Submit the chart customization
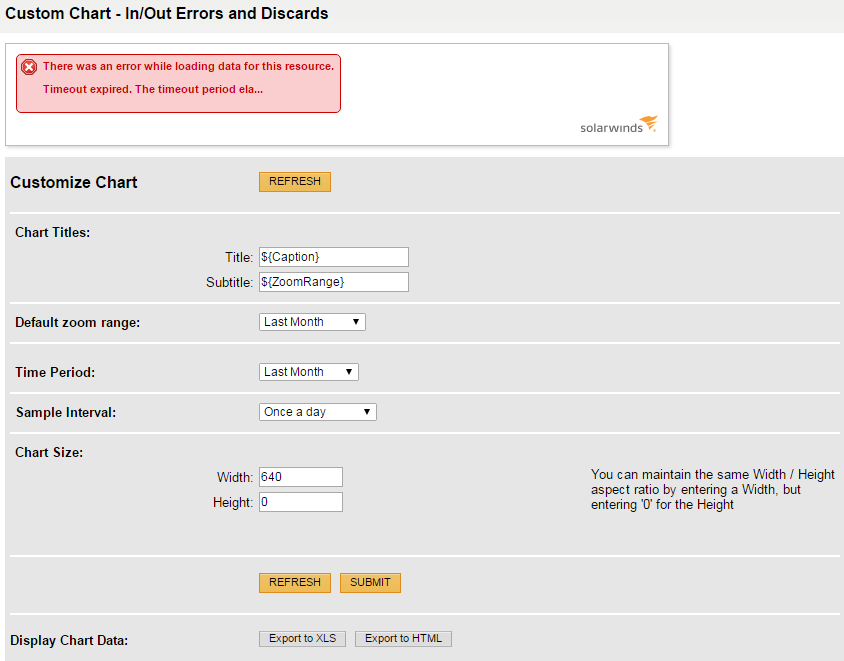844x661 pixels. pyautogui.click(x=370, y=583)
